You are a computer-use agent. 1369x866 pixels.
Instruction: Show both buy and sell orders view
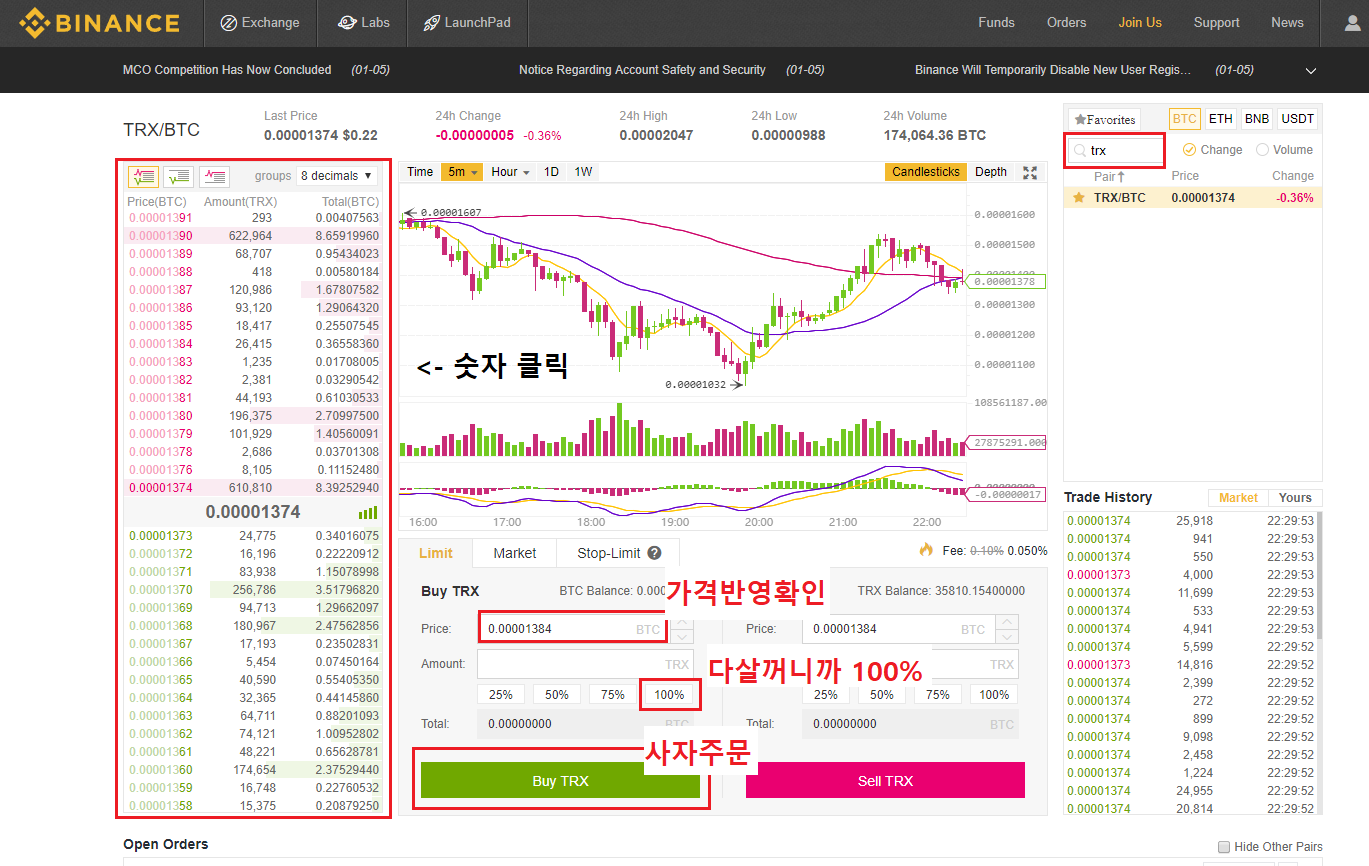[143, 177]
